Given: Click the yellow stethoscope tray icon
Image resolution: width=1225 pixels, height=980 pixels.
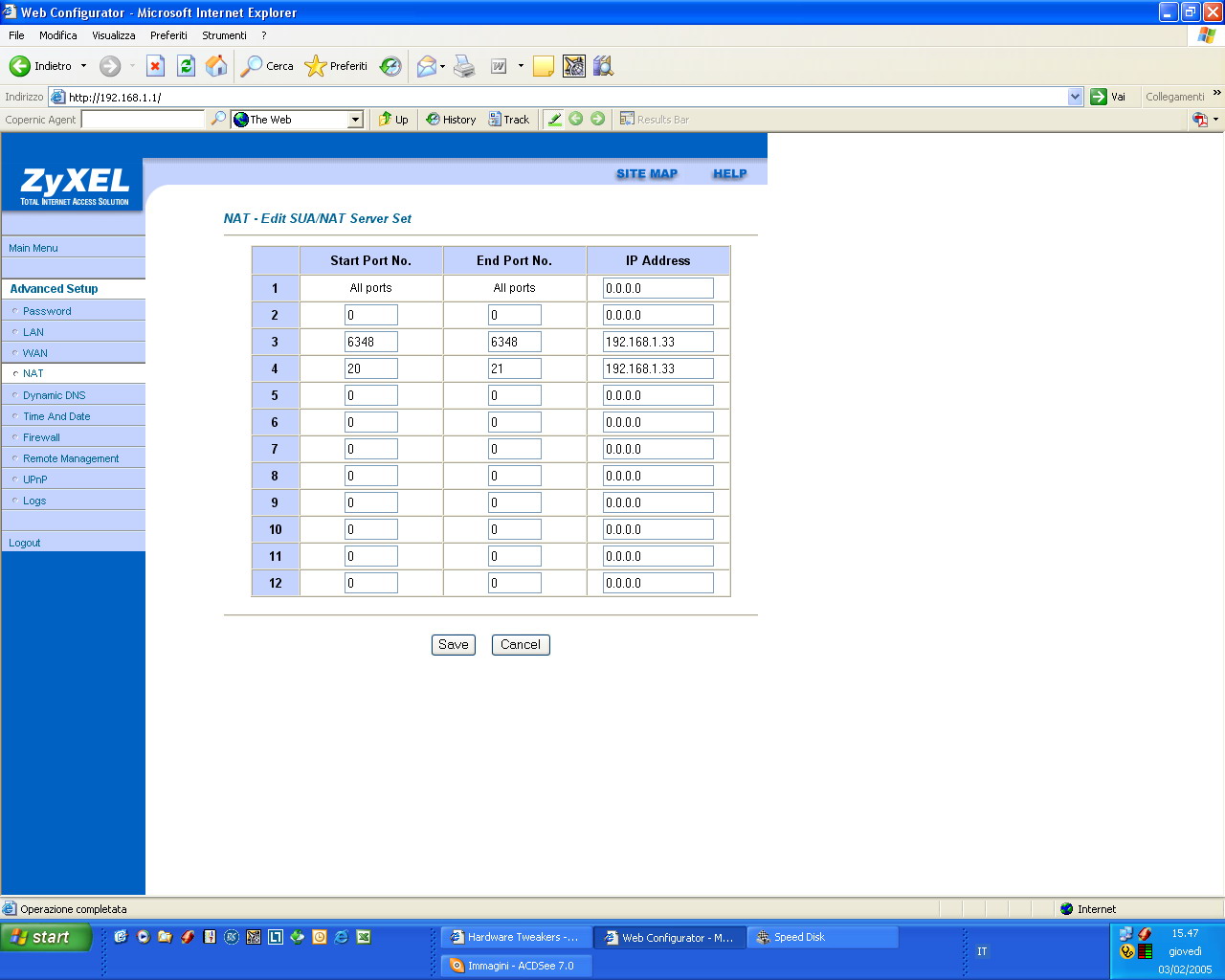Looking at the screenshot, I should [x=1126, y=951].
